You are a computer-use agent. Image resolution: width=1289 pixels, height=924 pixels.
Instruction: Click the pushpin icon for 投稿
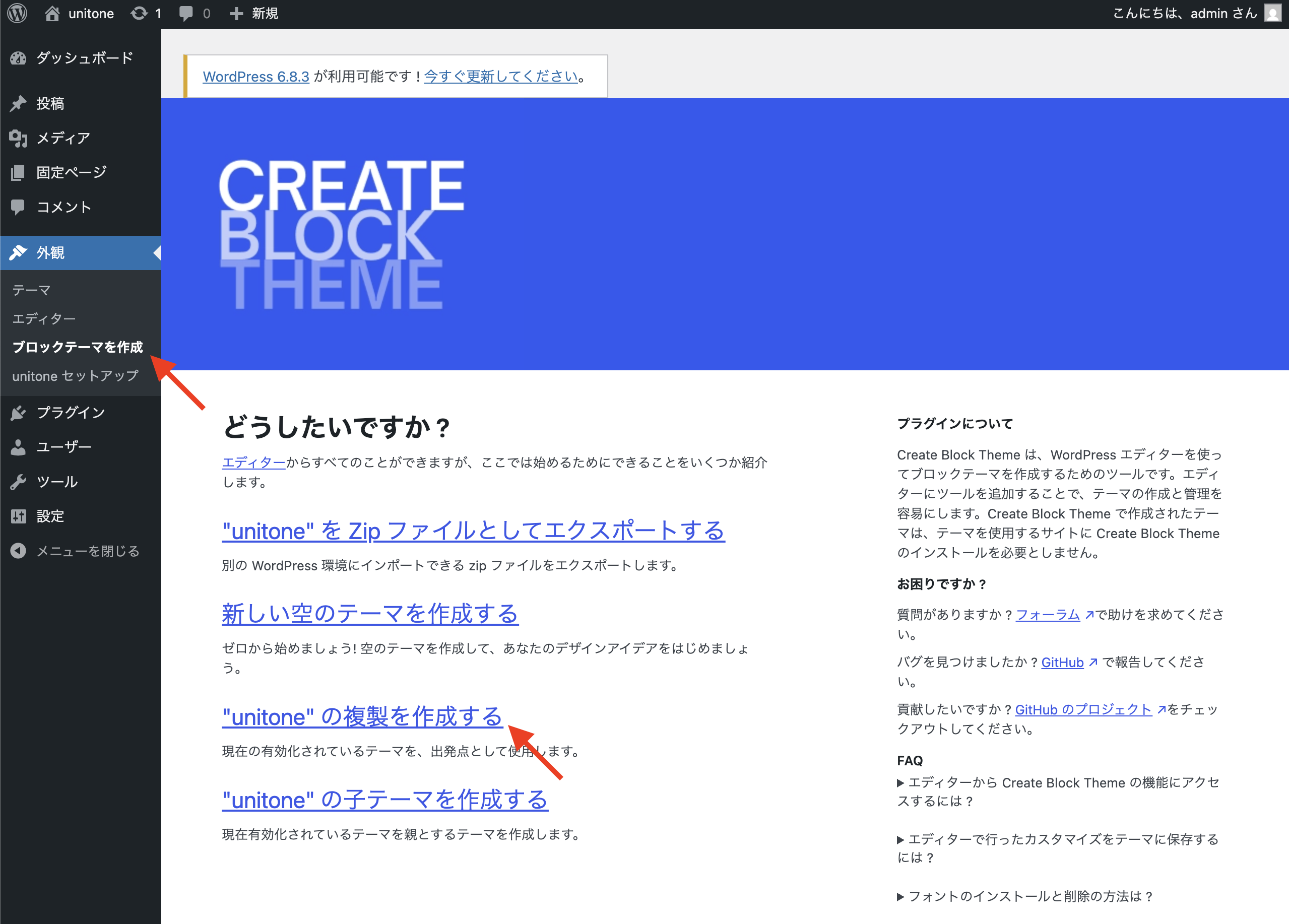[18, 103]
